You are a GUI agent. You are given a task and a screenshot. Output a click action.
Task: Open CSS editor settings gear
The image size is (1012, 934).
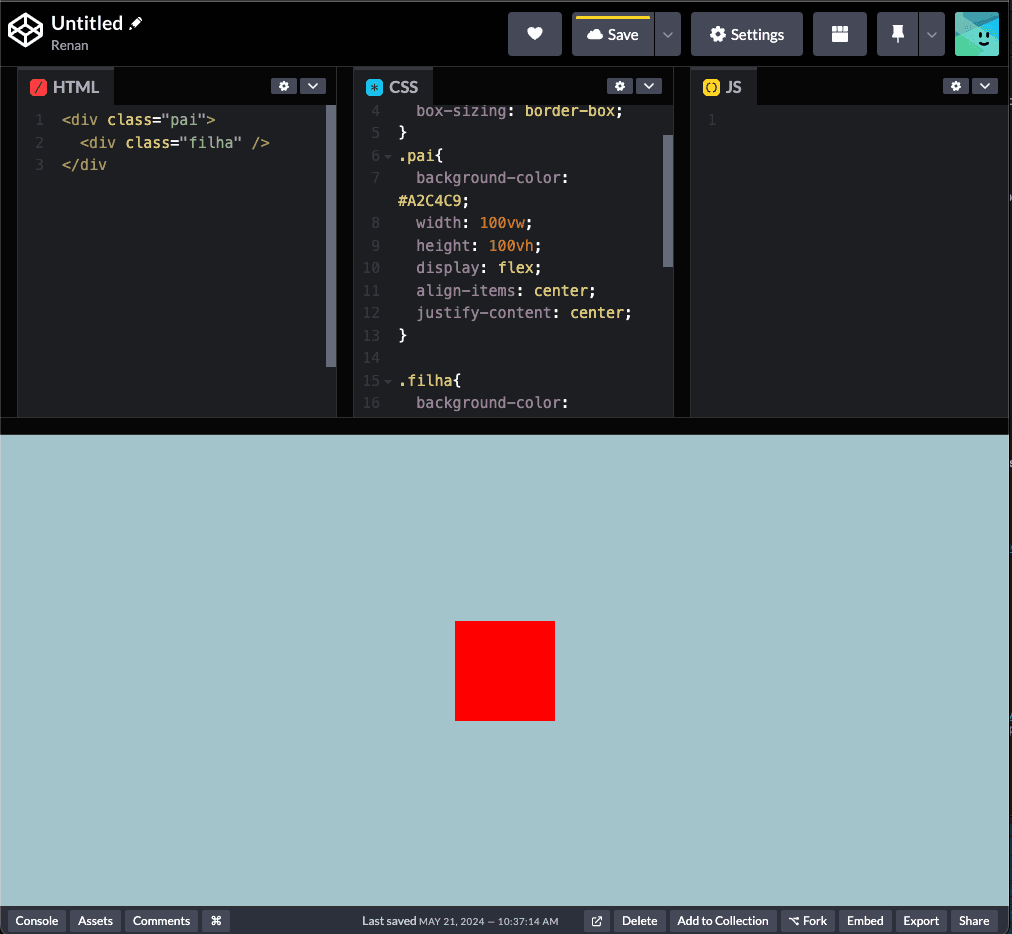click(x=620, y=86)
